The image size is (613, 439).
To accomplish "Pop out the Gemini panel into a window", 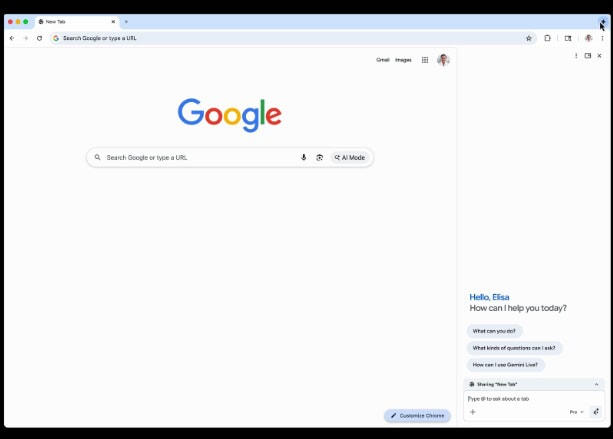I will pyautogui.click(x=588, y=56).
